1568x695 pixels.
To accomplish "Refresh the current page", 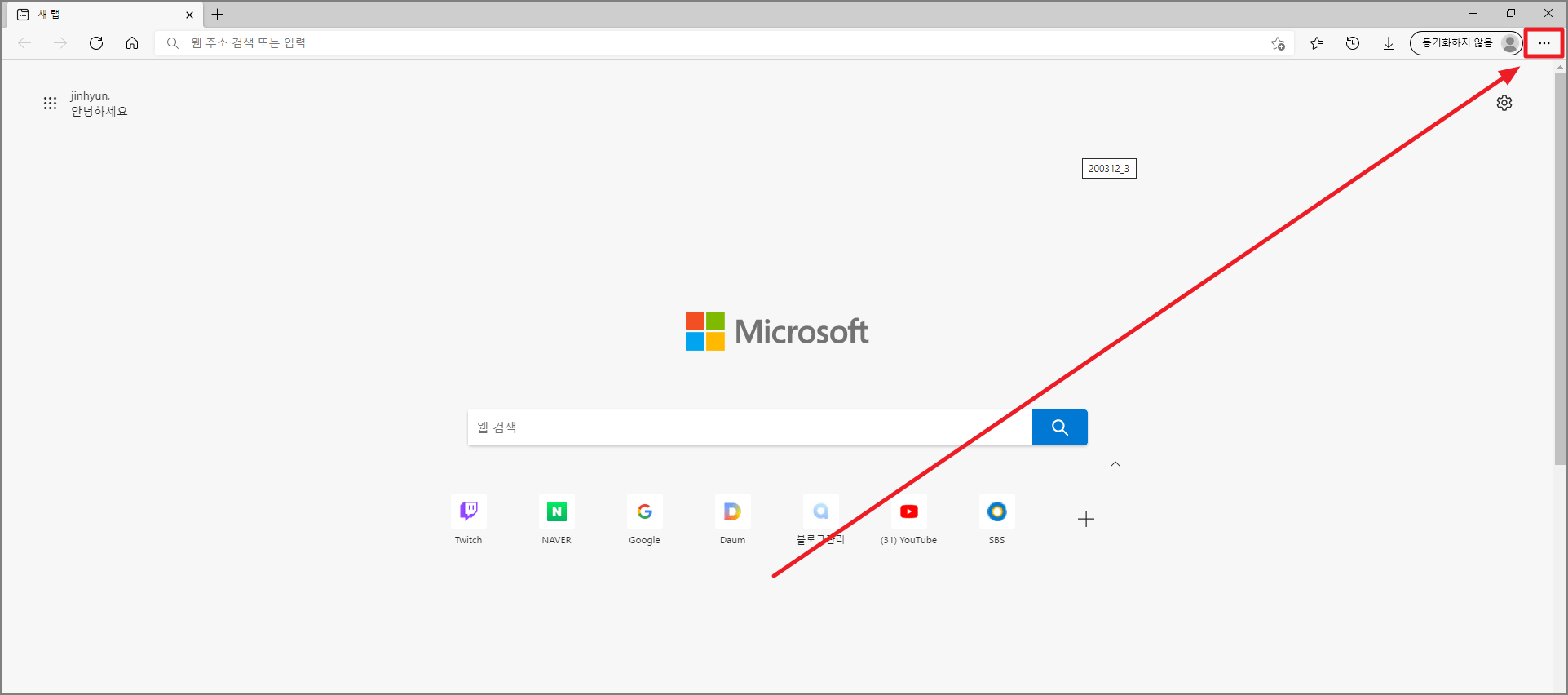I will pos(96,43).
